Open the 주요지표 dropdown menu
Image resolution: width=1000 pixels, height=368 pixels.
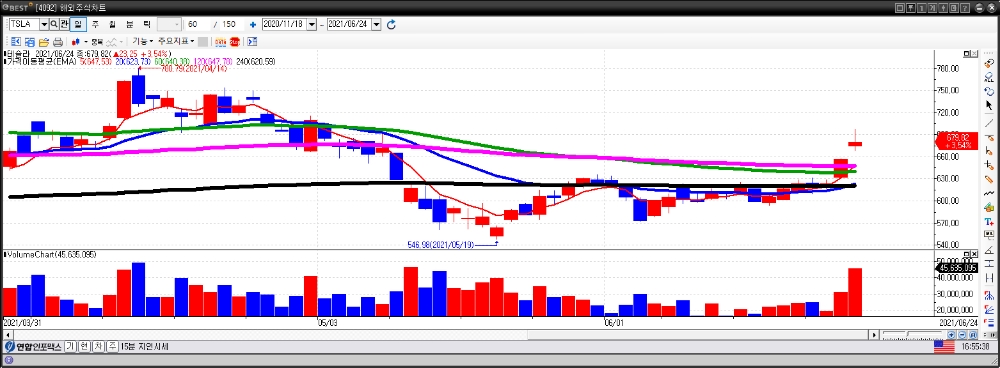[x=176, y=42]
